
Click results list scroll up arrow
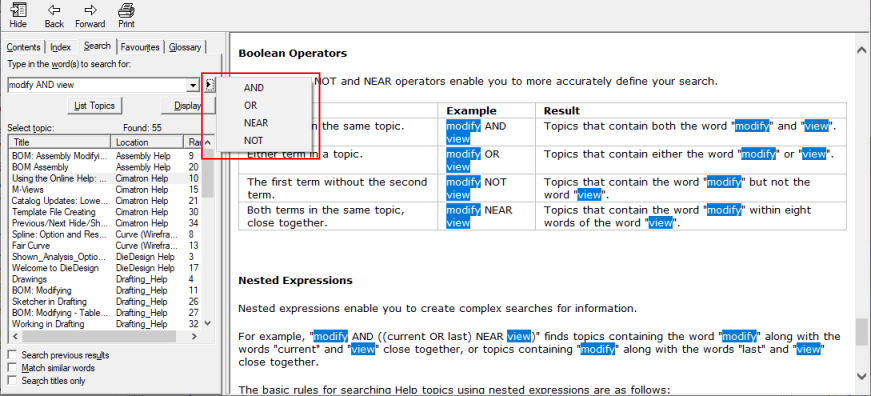pos(208,143)
